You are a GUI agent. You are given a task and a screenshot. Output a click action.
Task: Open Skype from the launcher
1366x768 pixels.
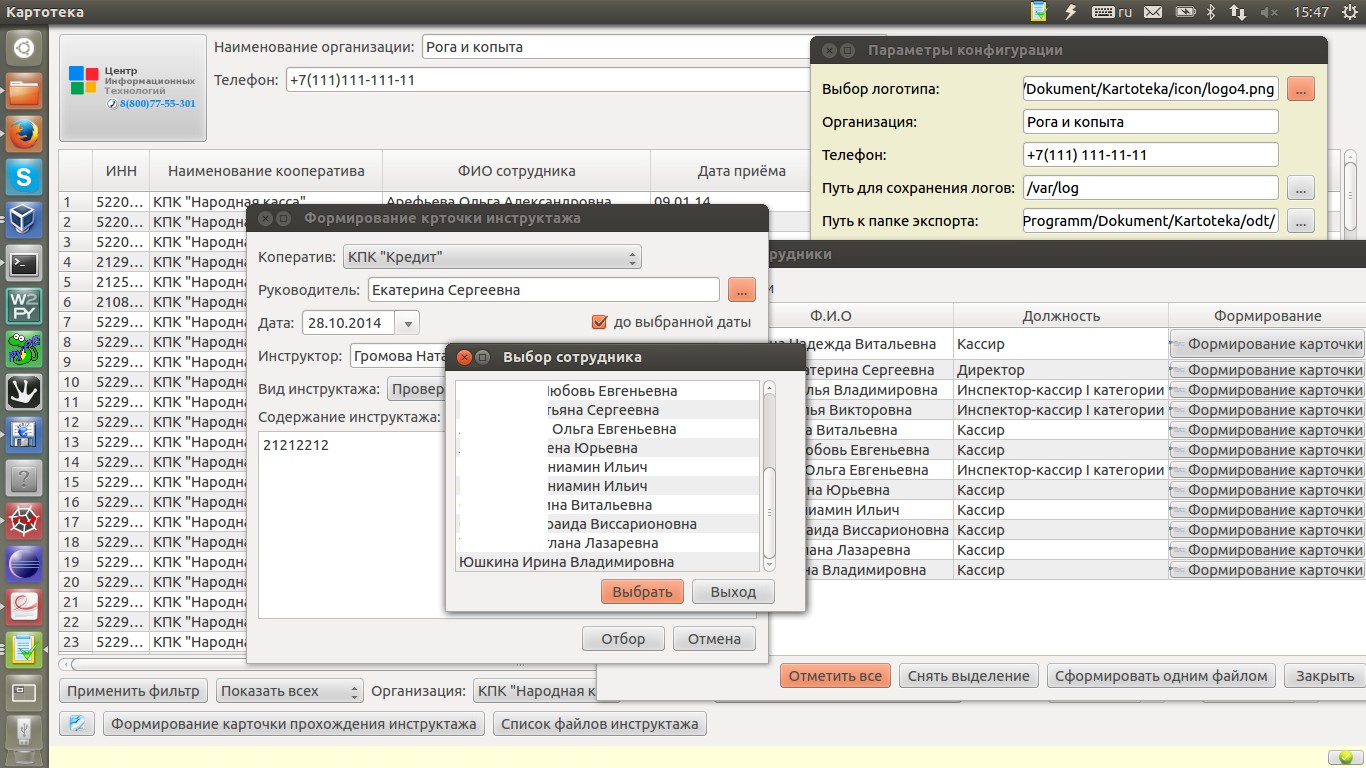click(x=24, y=177)
